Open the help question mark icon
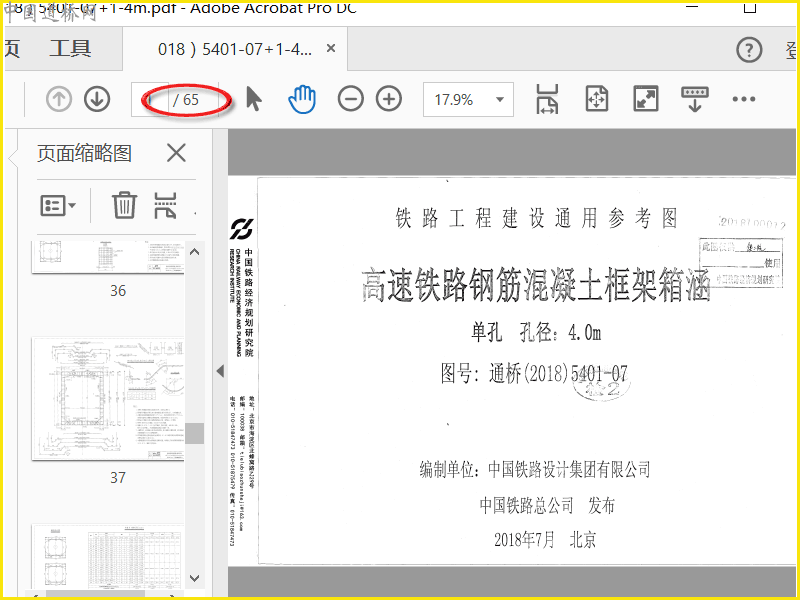This screenshot has width=800, height=600. 749,49
